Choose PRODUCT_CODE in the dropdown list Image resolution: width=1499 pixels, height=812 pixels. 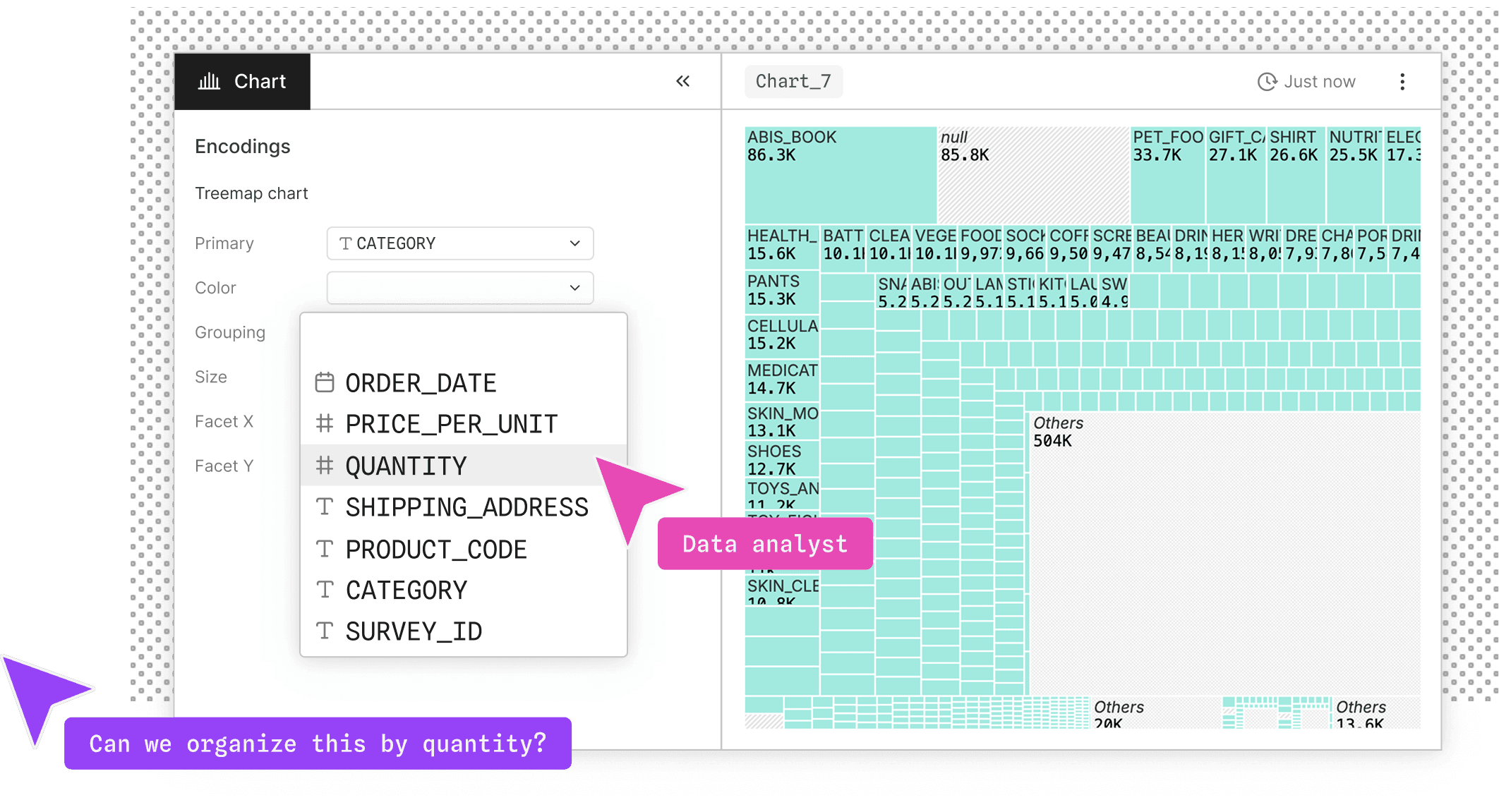(x=435, y=549)
